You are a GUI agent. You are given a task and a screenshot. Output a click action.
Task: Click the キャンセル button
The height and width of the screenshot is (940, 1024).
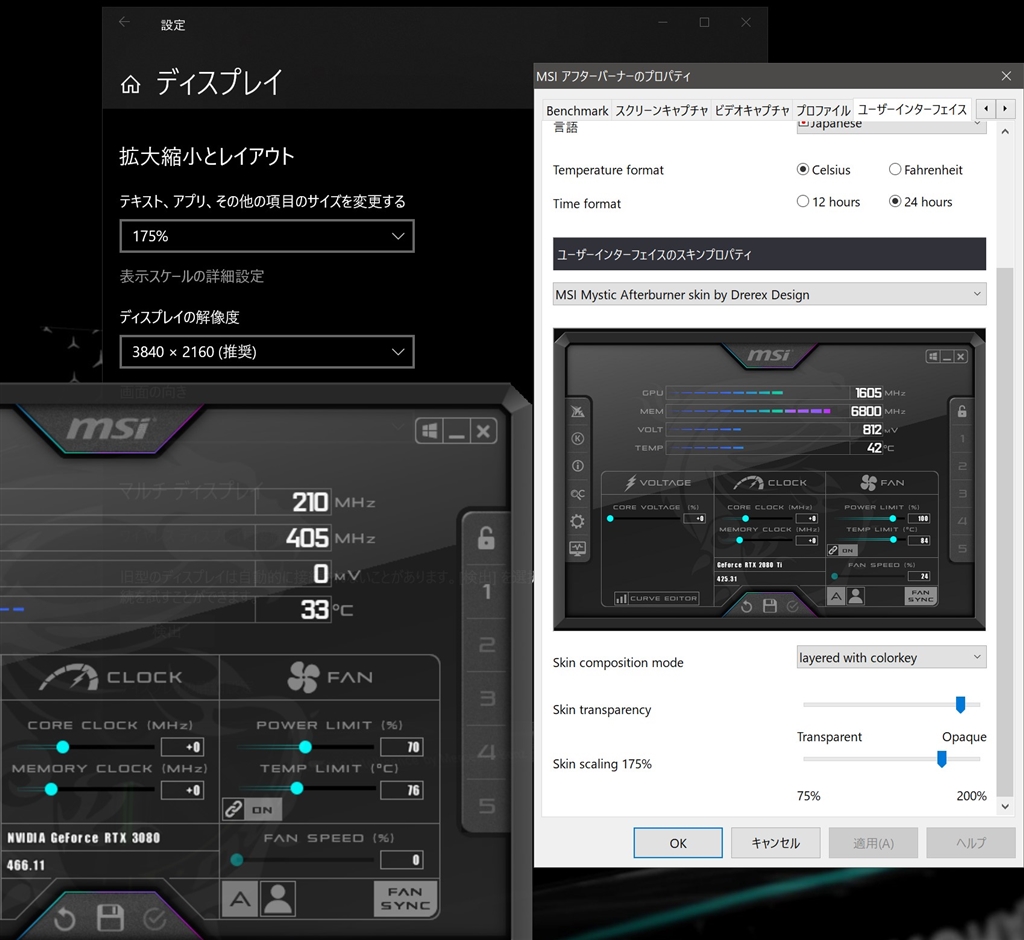pyautogui.click(x=775, y=843)
